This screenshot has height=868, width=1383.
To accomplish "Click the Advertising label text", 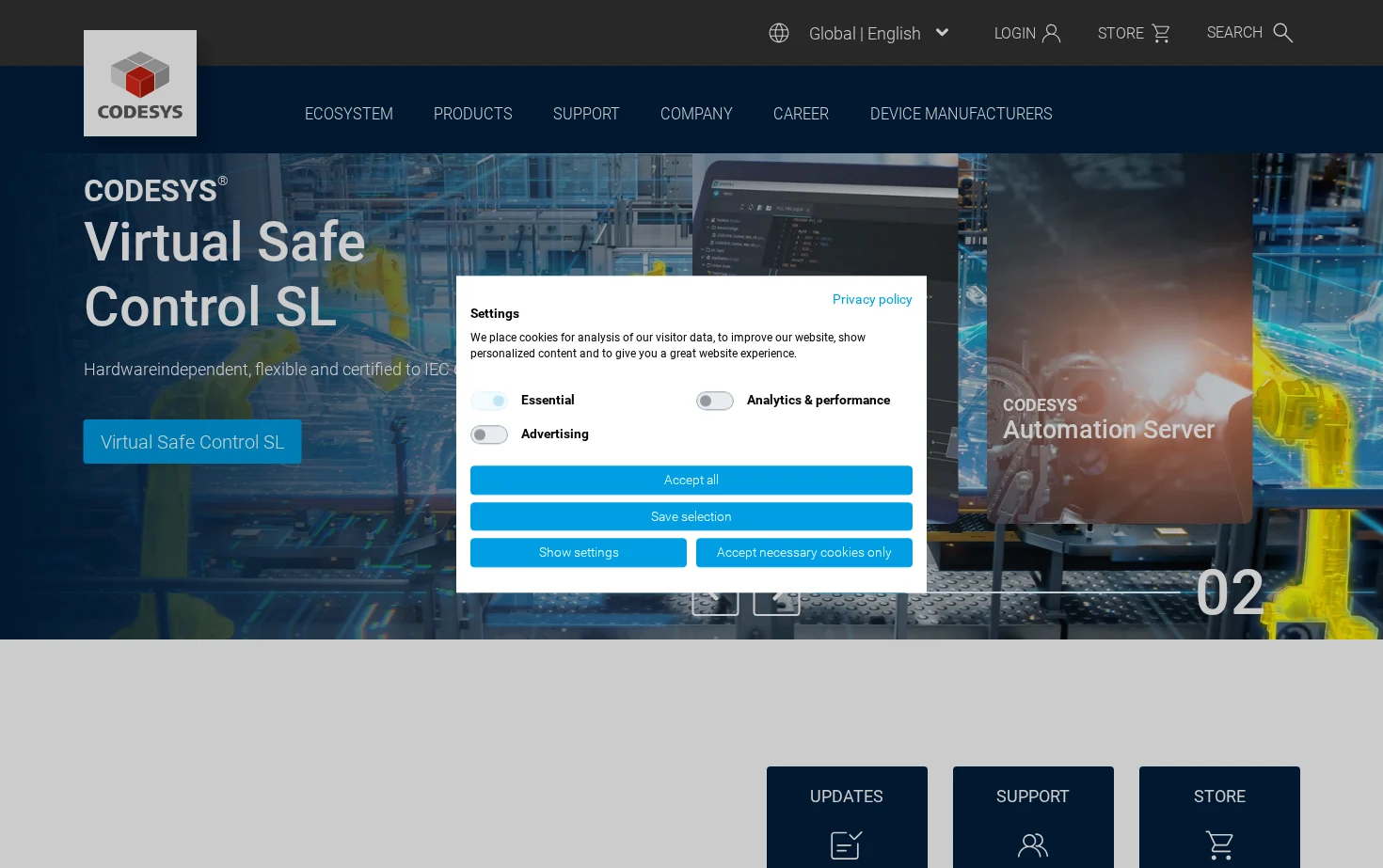I will 555,434.
